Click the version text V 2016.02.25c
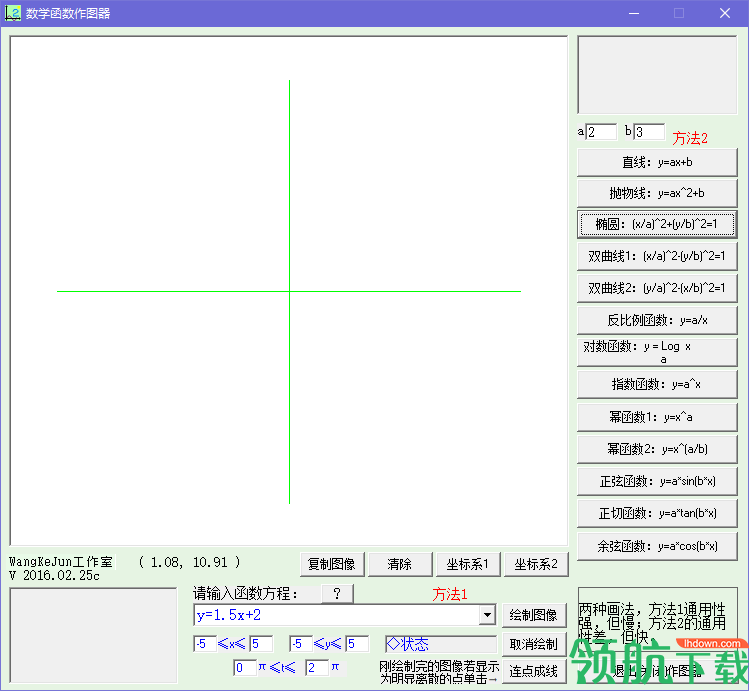 [54, 575]
